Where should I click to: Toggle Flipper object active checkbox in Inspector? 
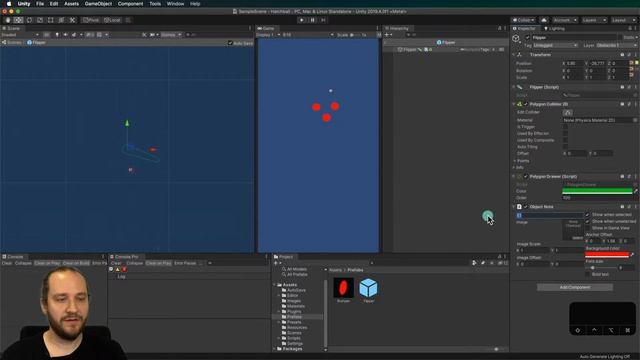[x=527, y=38]
